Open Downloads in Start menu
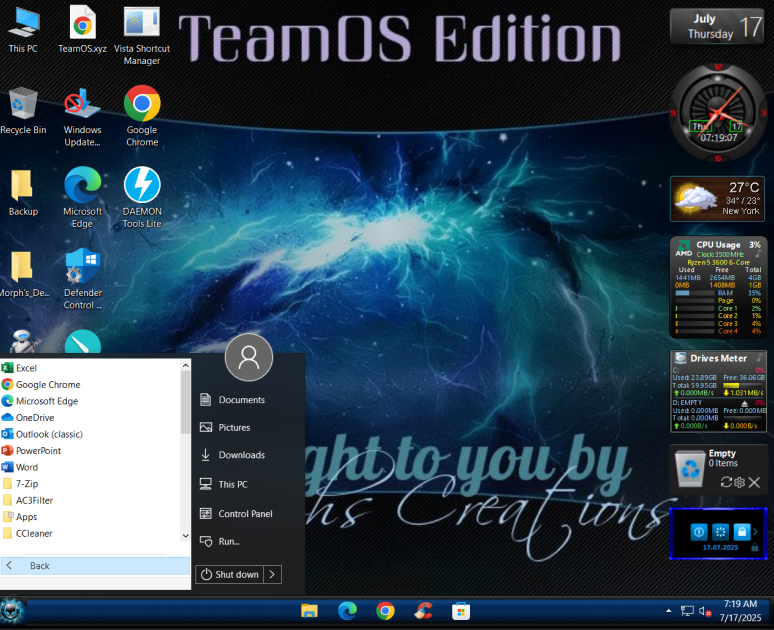The width and height of the screenshot is (774, 630). coord(242,455)
